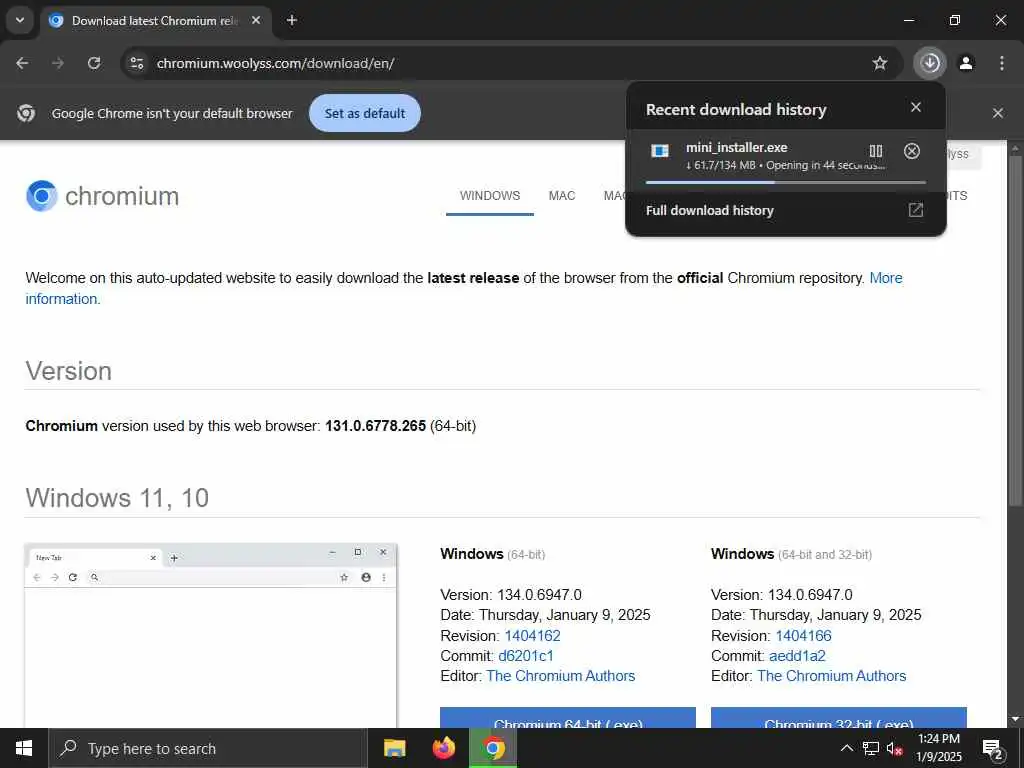
Task: Open 64-bit revision 1404162 link
Action: [532, 635]
